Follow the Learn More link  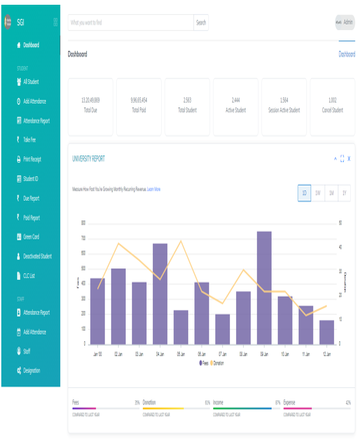pyautogui.click(x=154, y=189)
